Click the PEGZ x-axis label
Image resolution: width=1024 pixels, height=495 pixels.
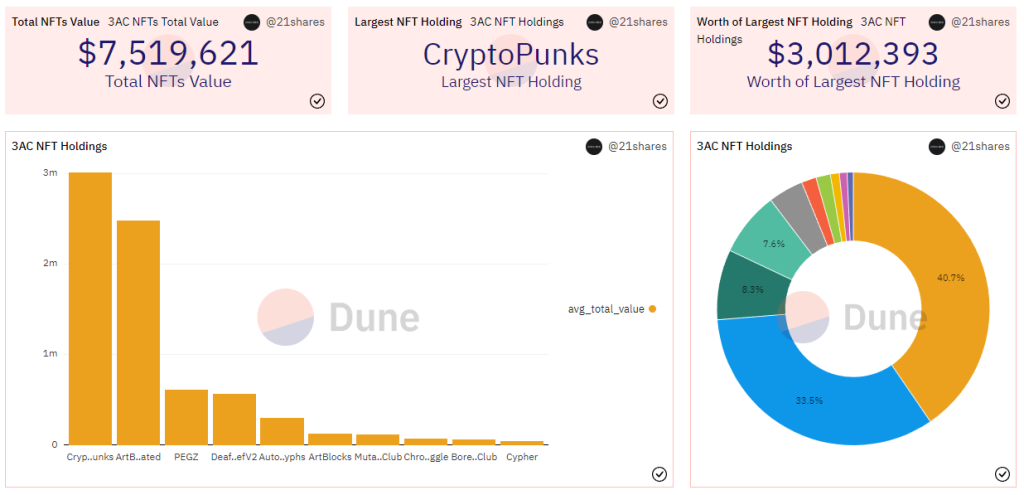[186, 457]
